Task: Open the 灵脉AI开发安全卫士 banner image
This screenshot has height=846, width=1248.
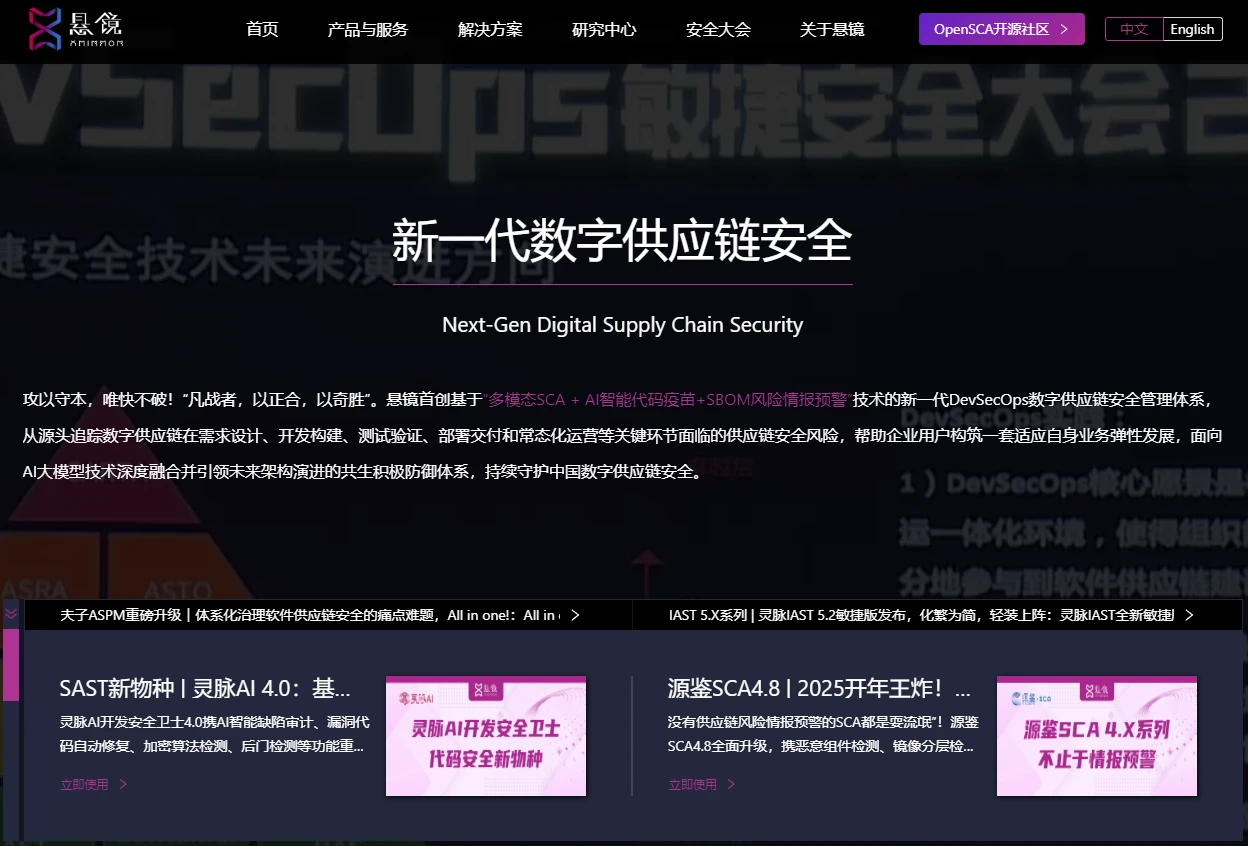Action: pos(486,736)
